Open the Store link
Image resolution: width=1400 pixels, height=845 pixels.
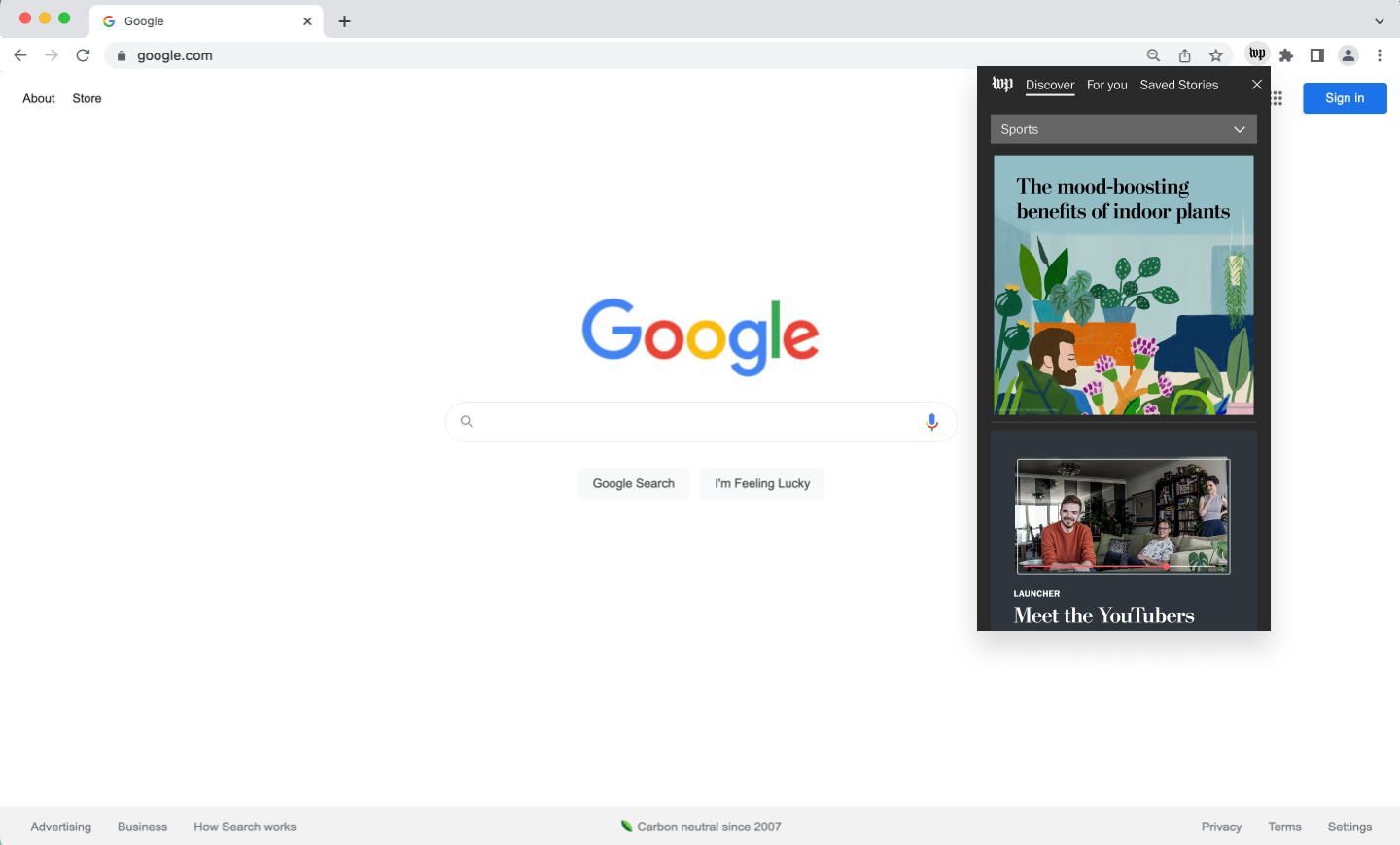pyautogui.click(x=87, y=98)
